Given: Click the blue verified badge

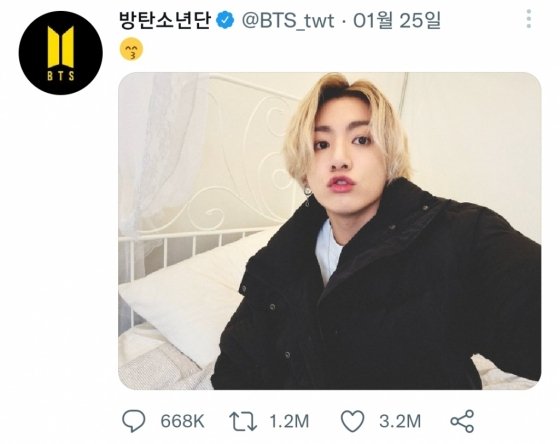Looking at the screenshot, I should (x=226, y=20).
